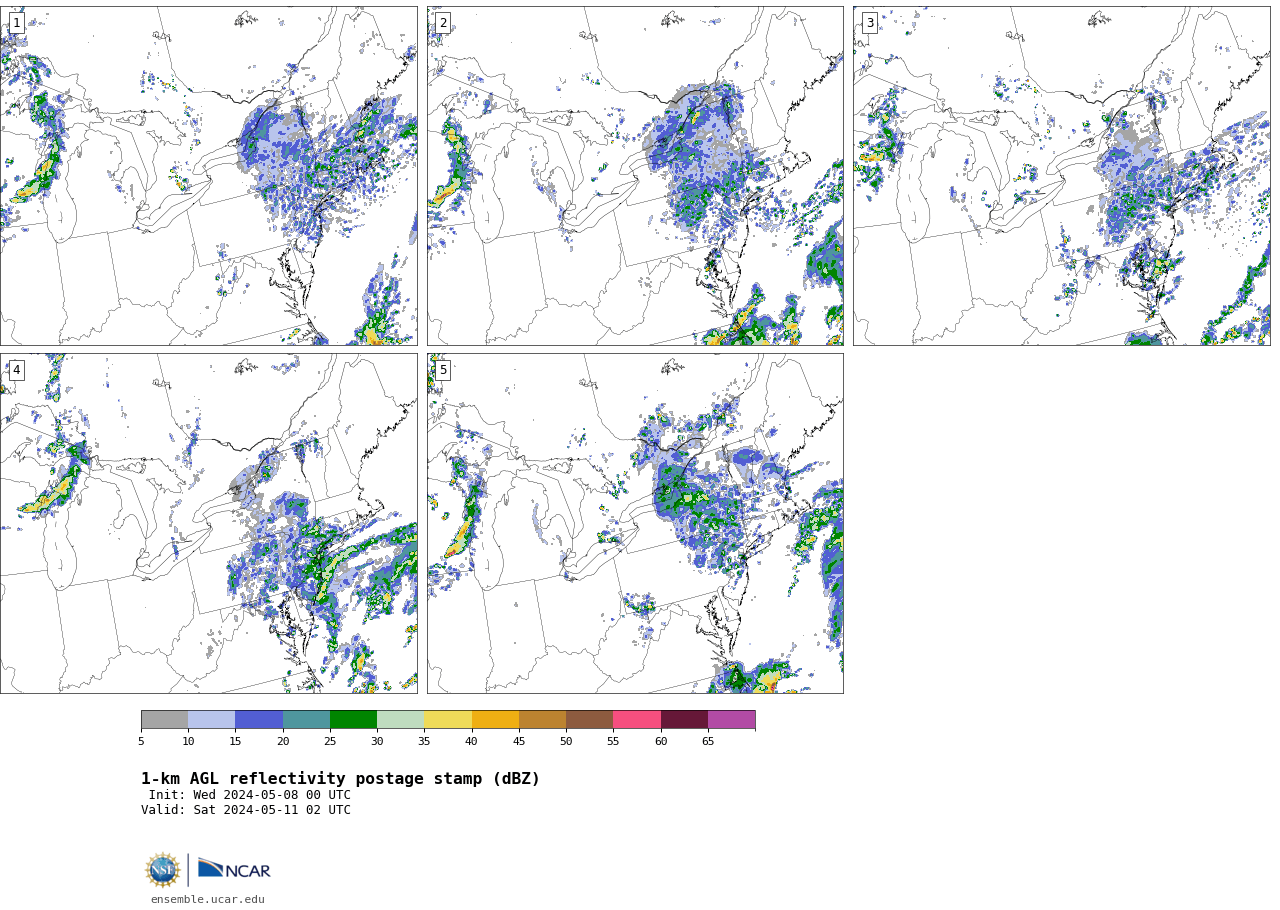Click the 1-km AGL reflectivity title
The image size is (1280, 910).
pyautogui.click(x=340, y=779)
